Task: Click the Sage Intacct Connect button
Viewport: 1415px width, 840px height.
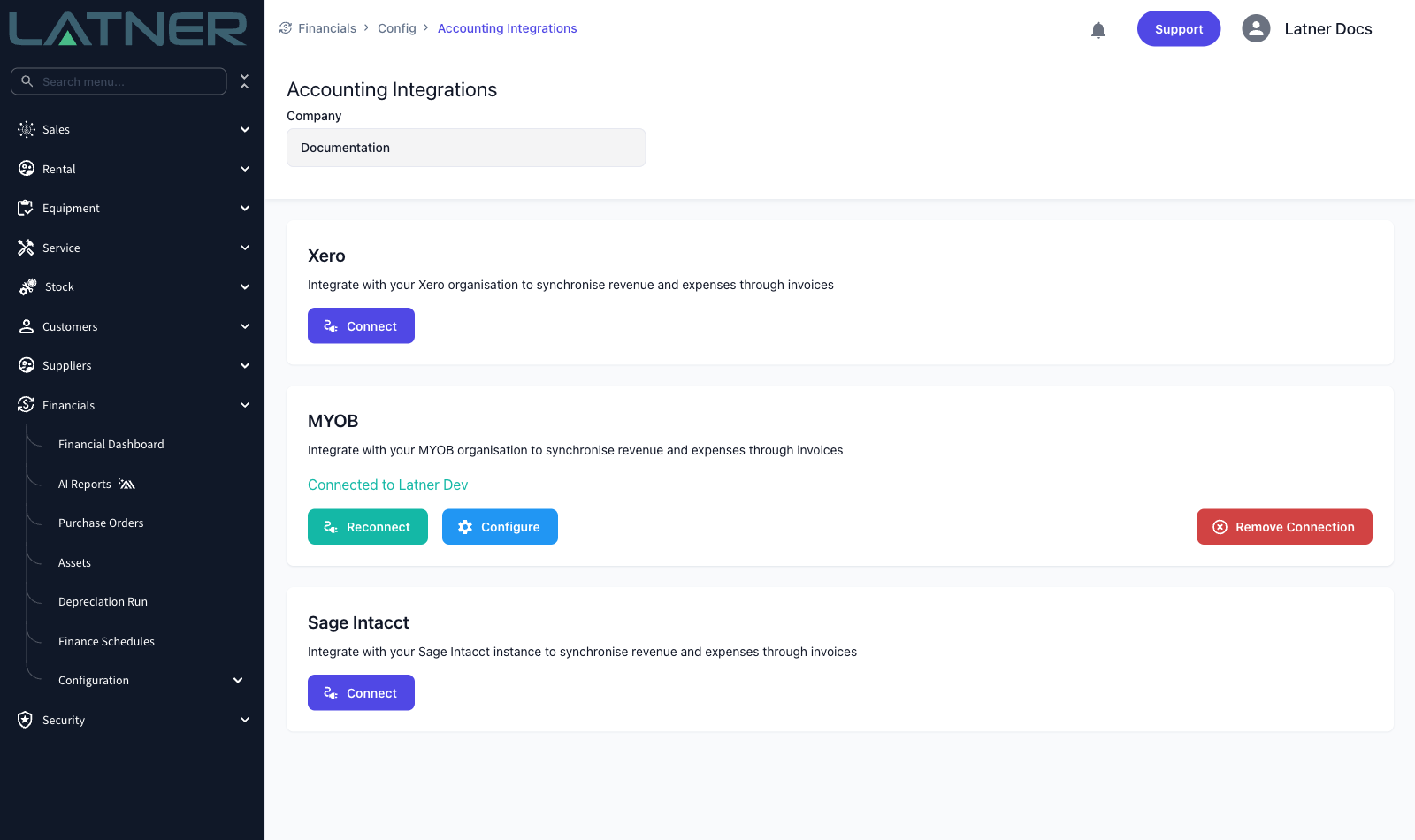Action: coord(361,692)
